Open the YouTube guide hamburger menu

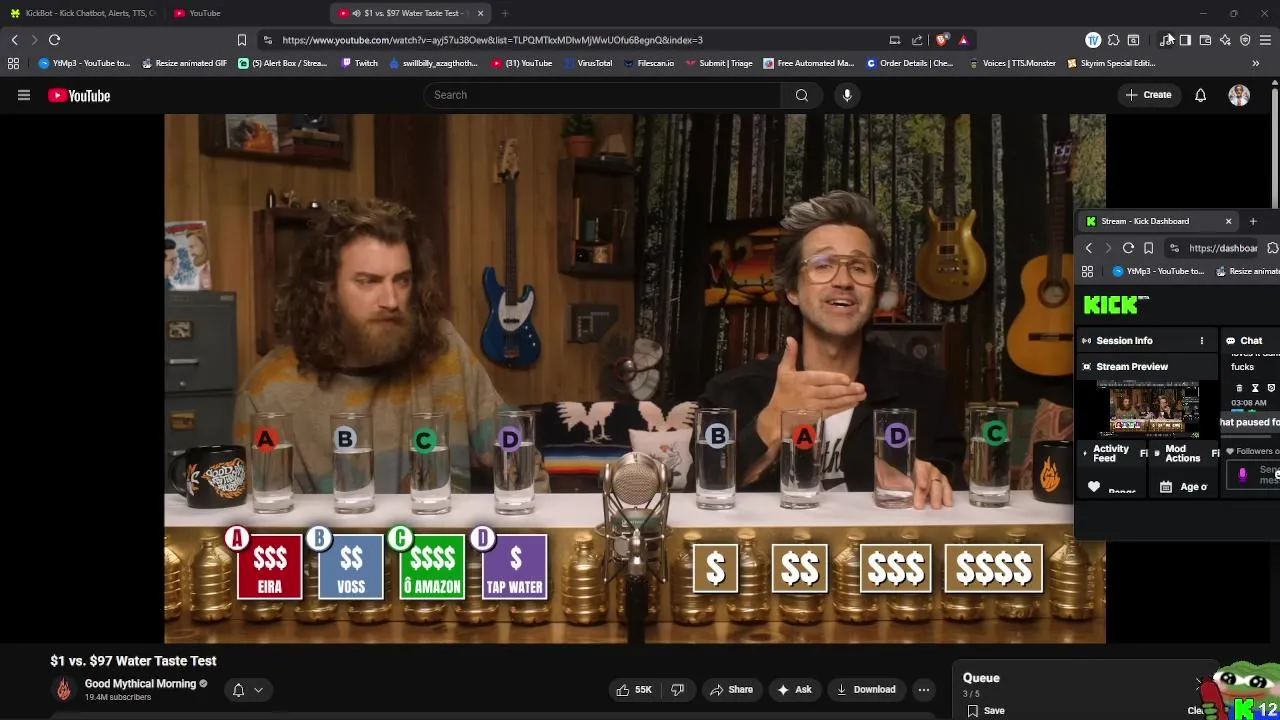24,95
